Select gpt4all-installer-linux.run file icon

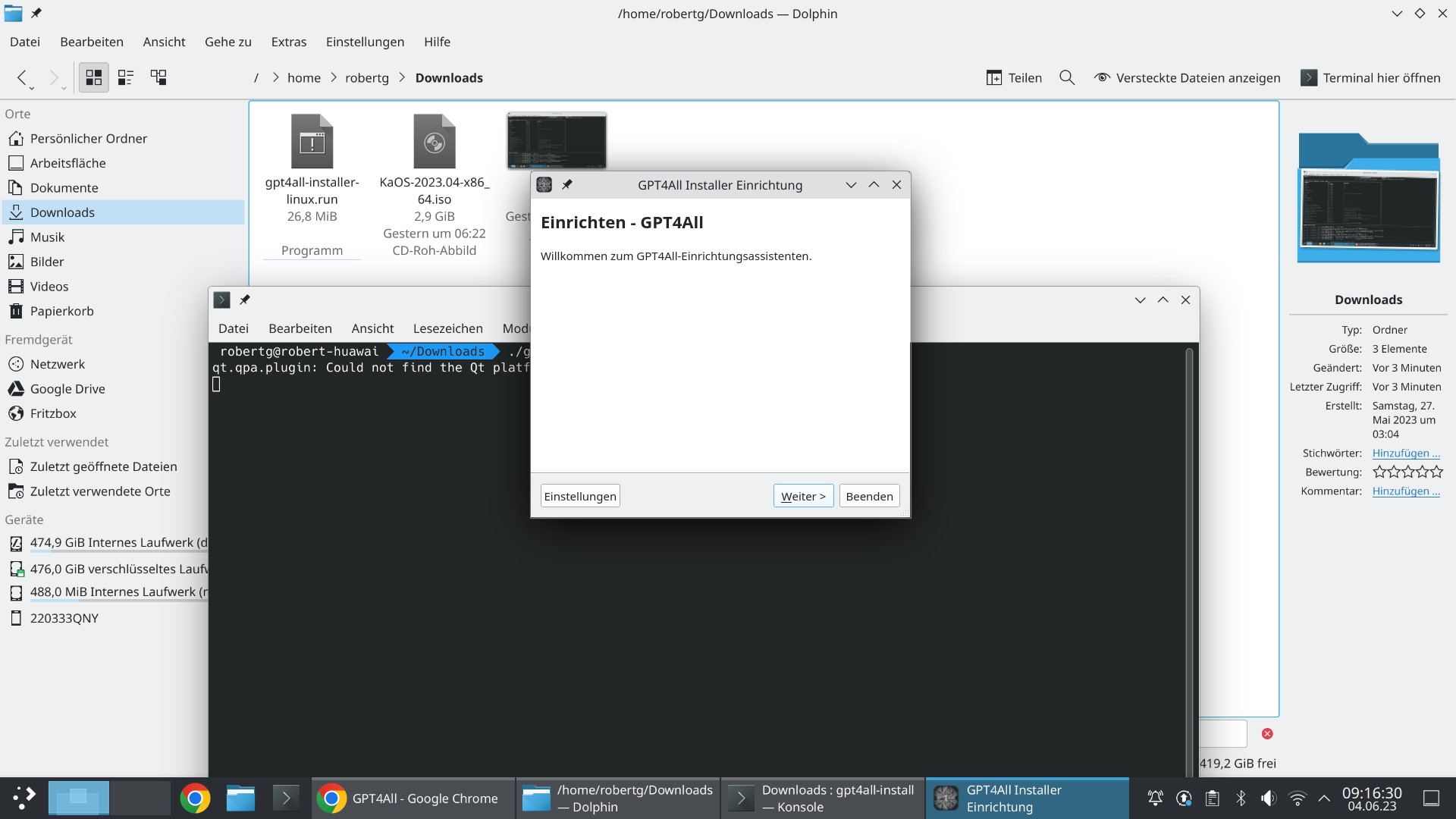(x=312, y=142)
